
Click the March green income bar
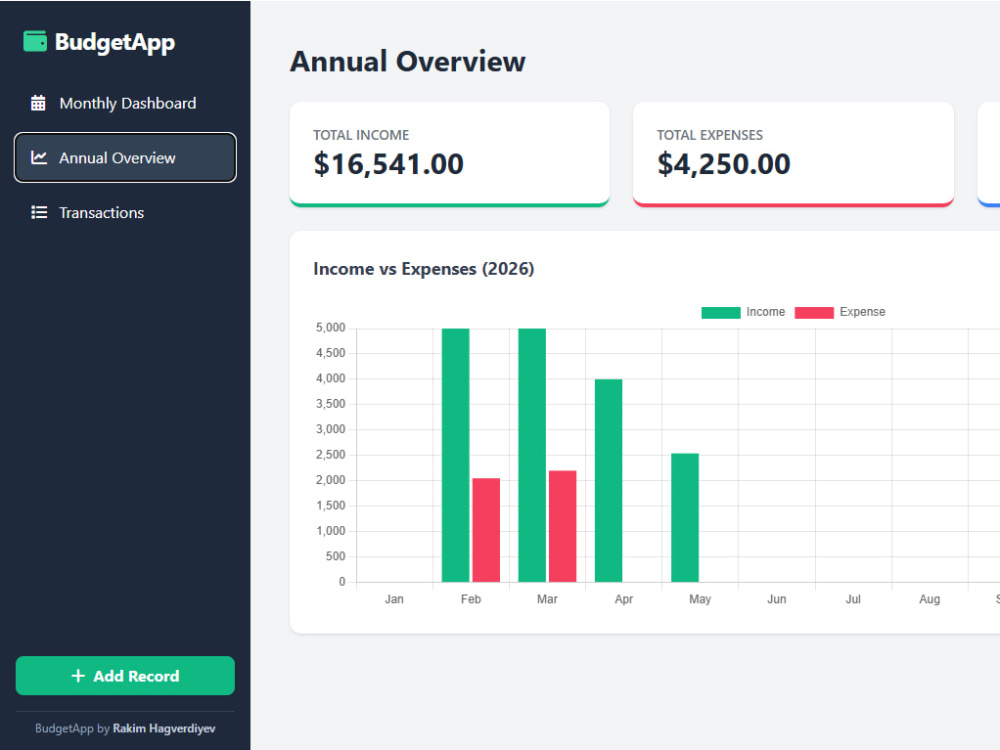[x=532, y=455]
